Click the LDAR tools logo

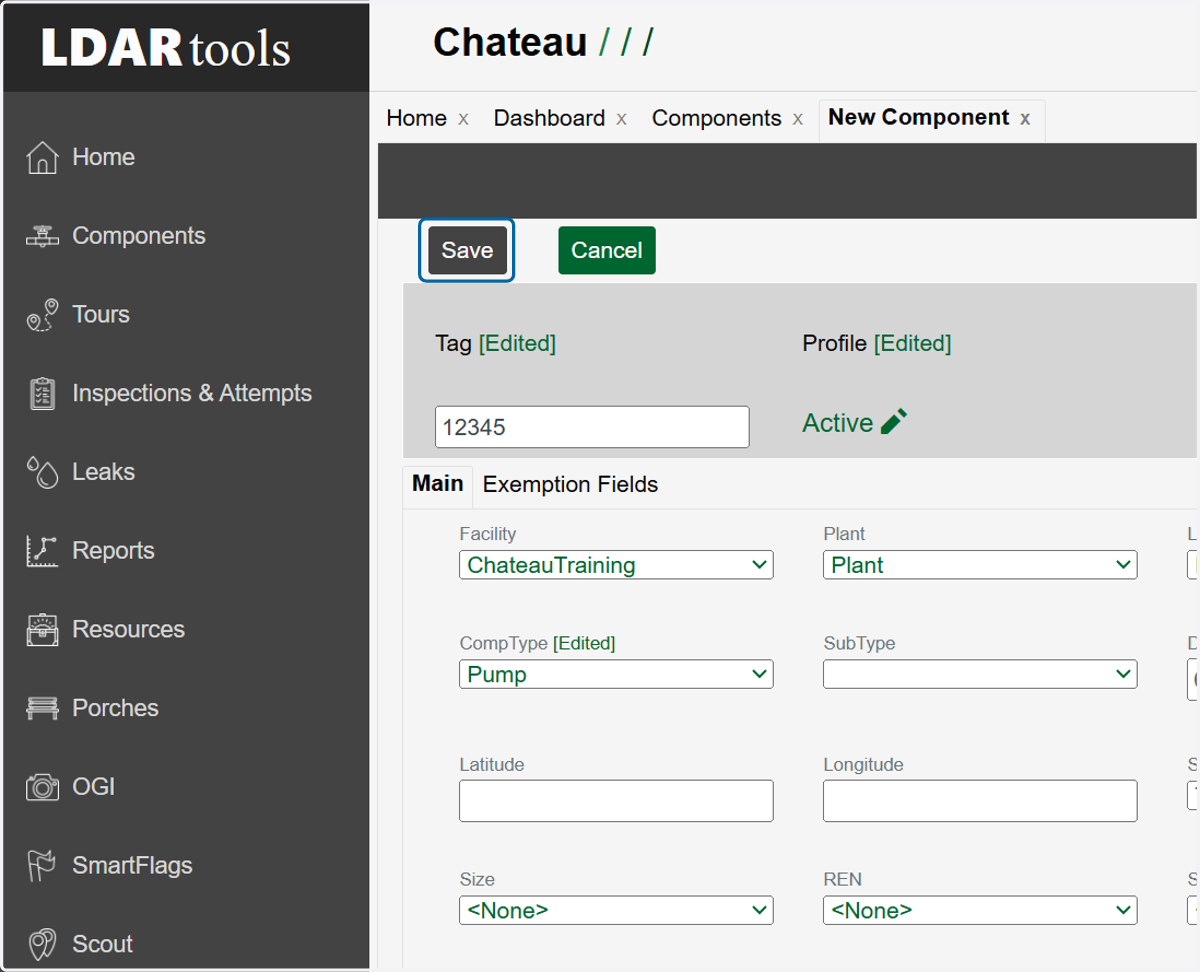[x=166, y=47]
